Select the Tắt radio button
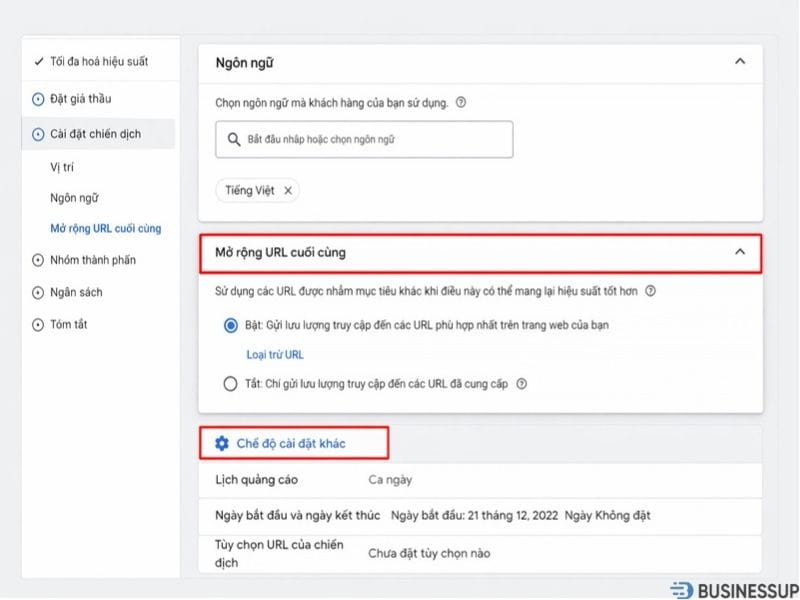 point(231,383)
